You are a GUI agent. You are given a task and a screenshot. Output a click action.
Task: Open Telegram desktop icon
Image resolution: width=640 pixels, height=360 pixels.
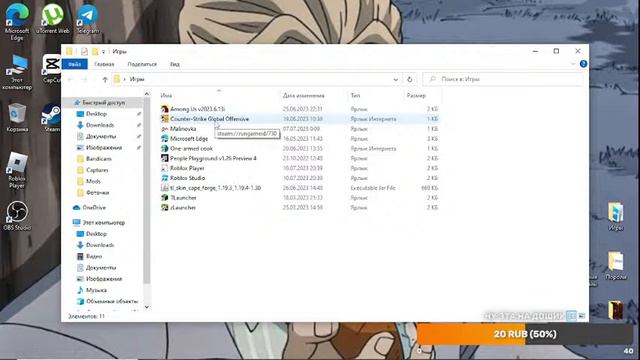87,18
